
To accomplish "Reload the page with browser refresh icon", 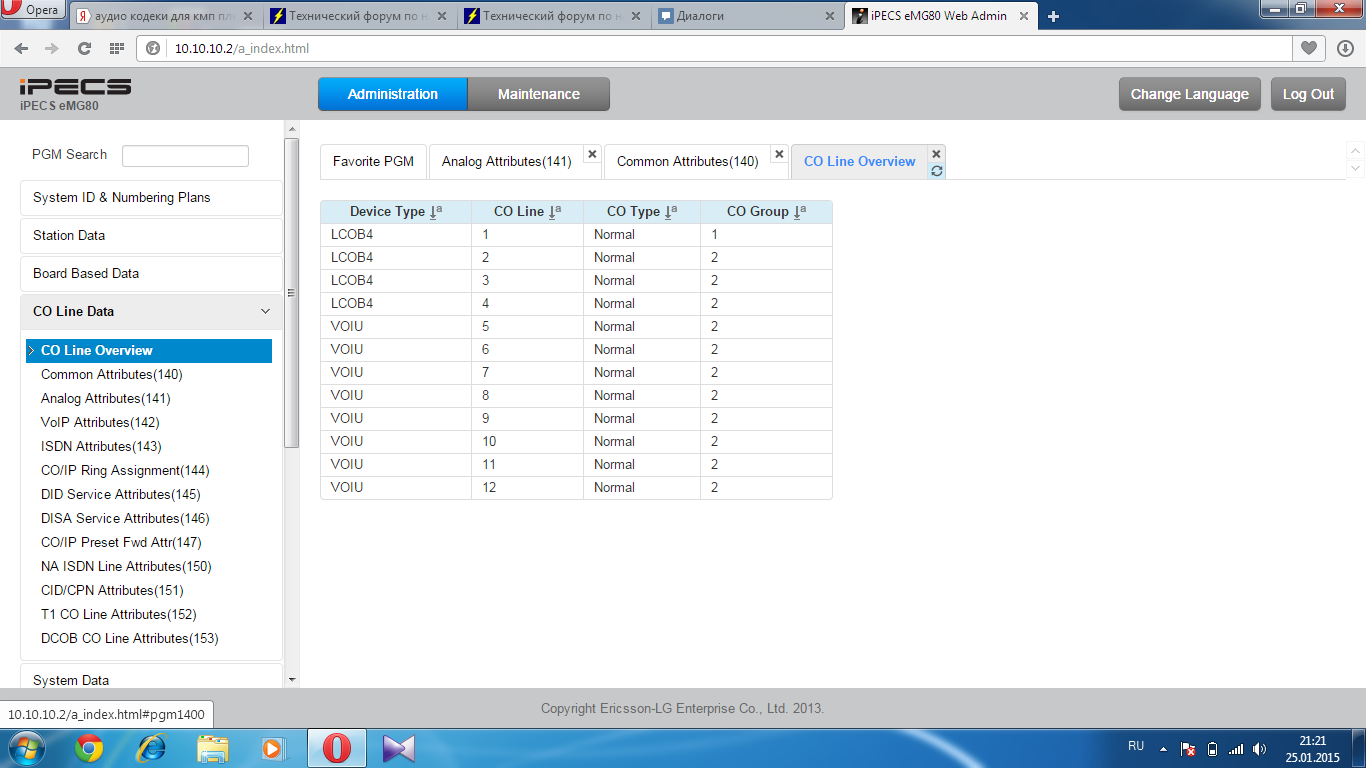I will [x=85, y=48].
